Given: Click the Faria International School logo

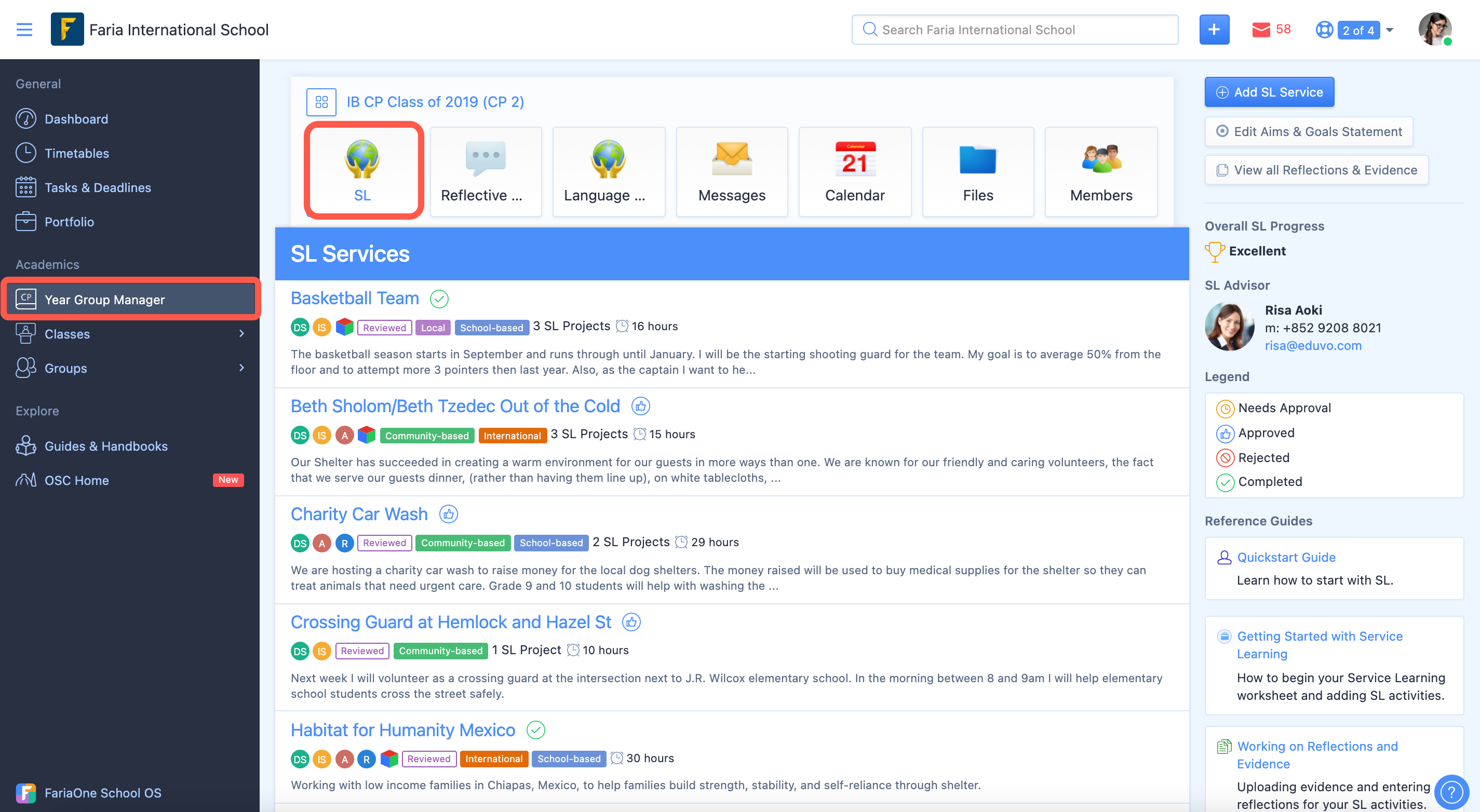Looking at the screenshot, I should tap(66, 29).
